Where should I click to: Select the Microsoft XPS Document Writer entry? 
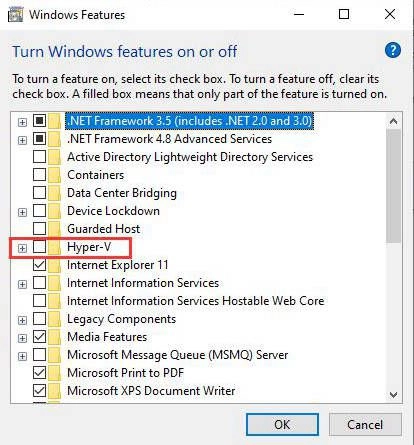[x=151, y=391]
